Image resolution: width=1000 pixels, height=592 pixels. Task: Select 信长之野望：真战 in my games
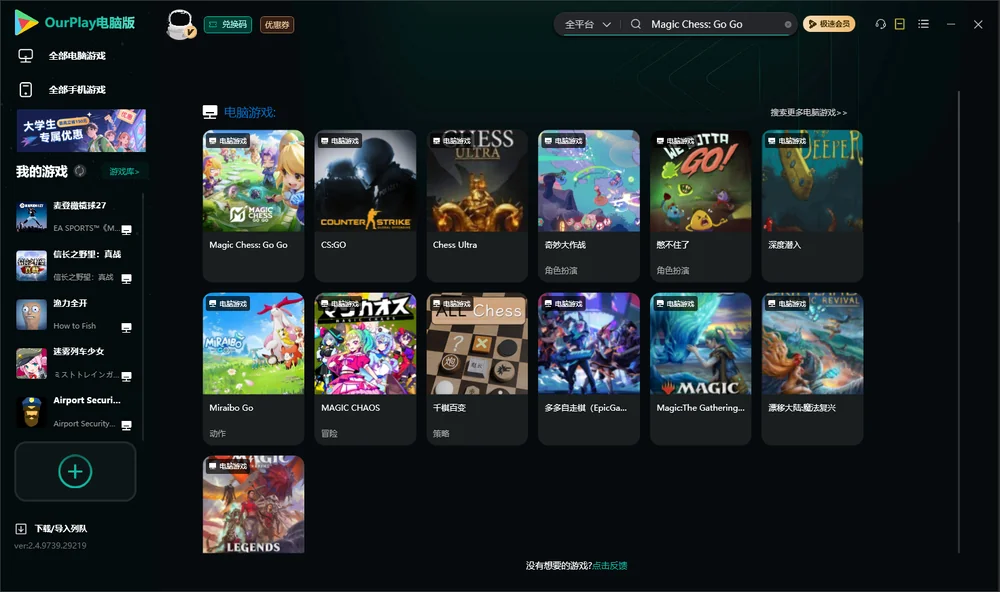tap(75, 265)
